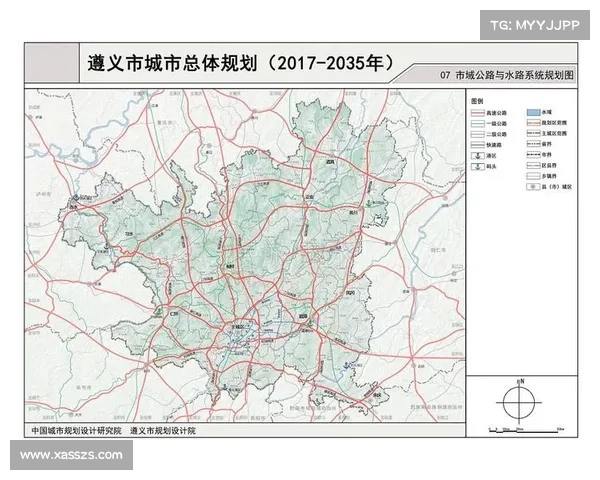Click the 中国城市规划设计研究院 footer text
Viewport: 600px width, 480px height.
click(76, 431)
